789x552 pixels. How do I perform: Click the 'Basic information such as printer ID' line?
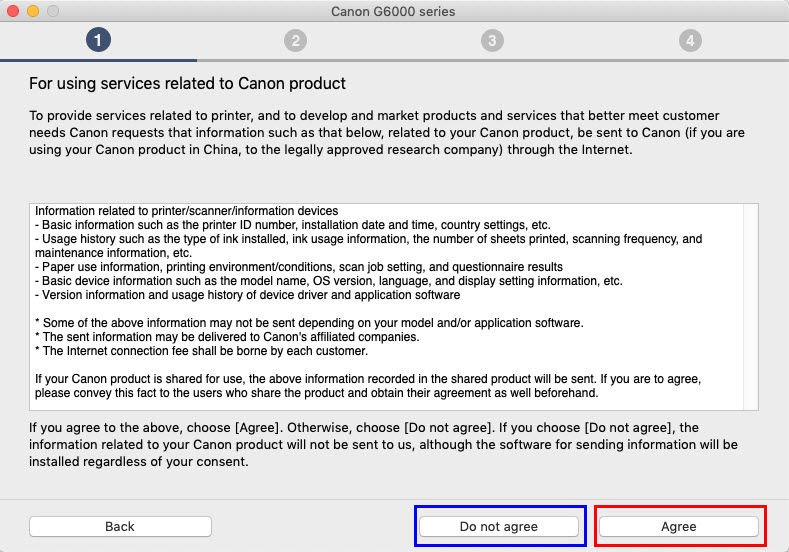[293, 225]
